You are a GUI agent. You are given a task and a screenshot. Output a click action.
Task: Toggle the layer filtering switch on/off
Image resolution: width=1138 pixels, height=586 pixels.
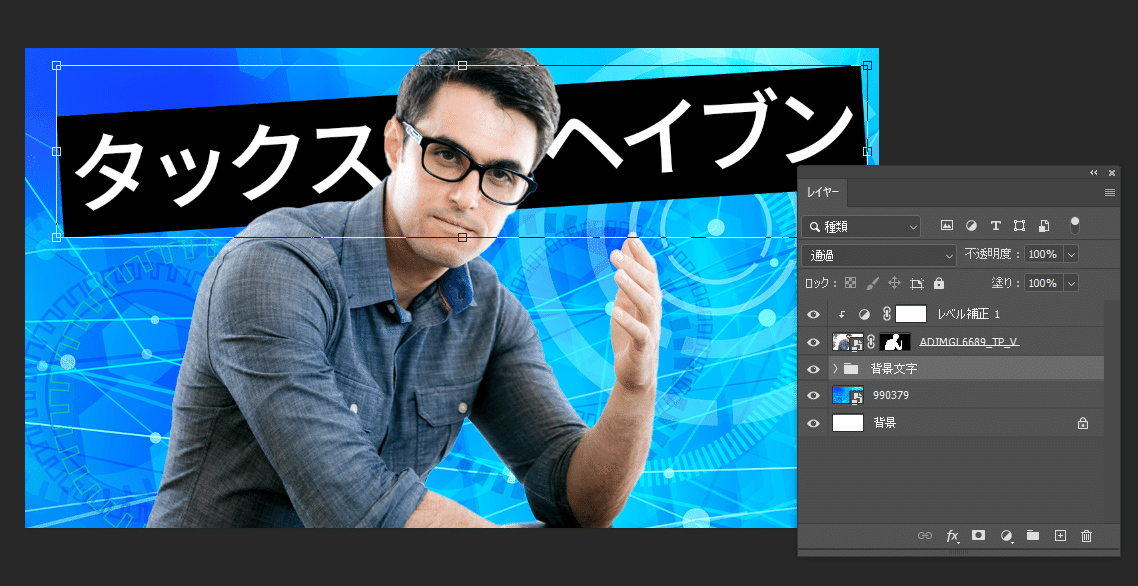[x=1075, y=225]
